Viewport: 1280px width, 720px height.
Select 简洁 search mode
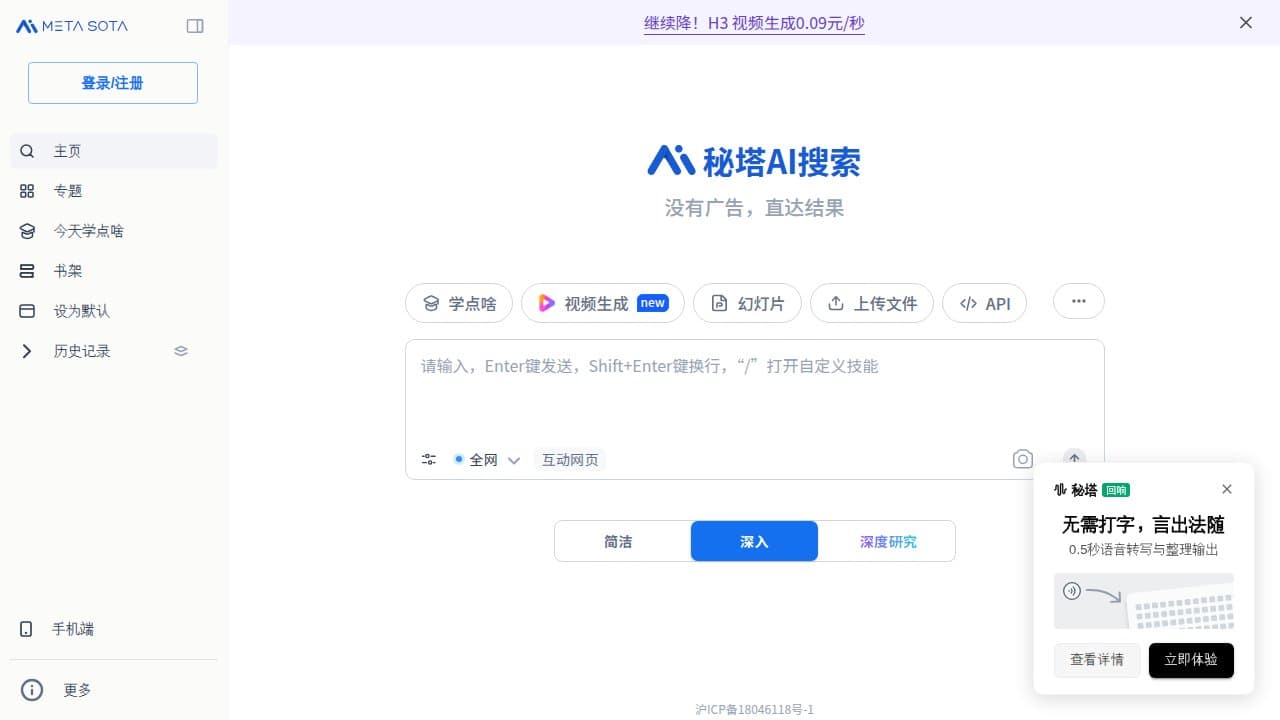[x=618, y=541]
